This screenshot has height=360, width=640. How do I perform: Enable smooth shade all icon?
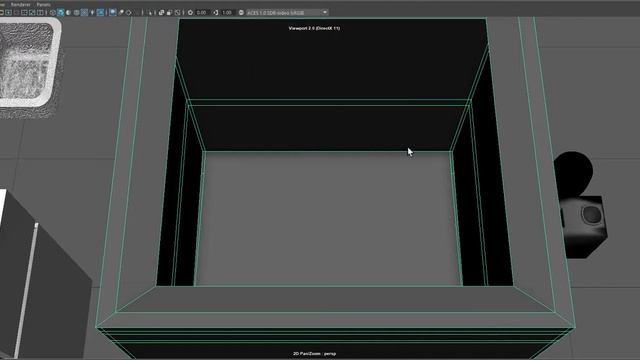pyautogui.click(x=60, y=13)
